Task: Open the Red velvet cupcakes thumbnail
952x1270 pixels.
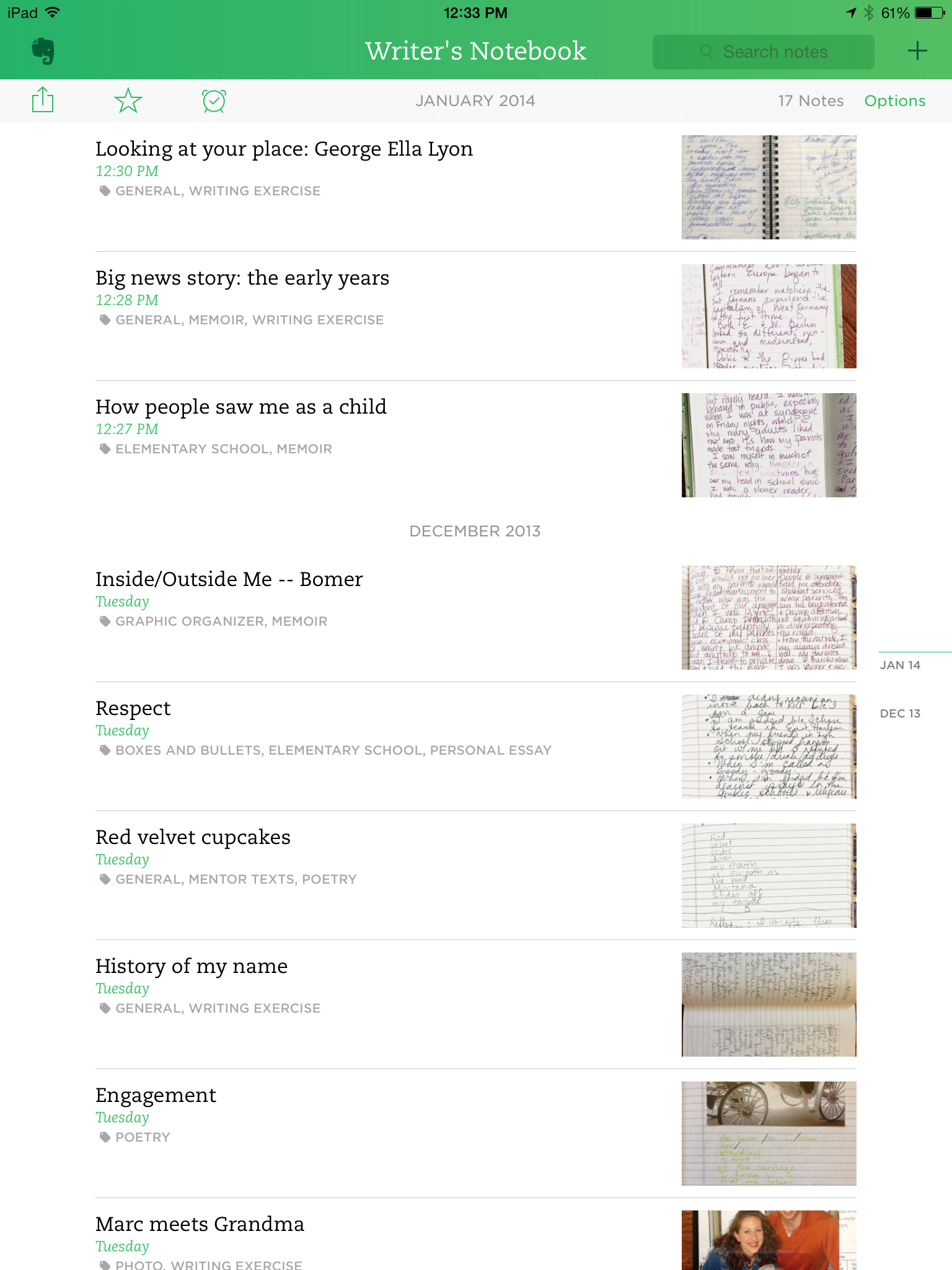Action: [x=769, y=875]
